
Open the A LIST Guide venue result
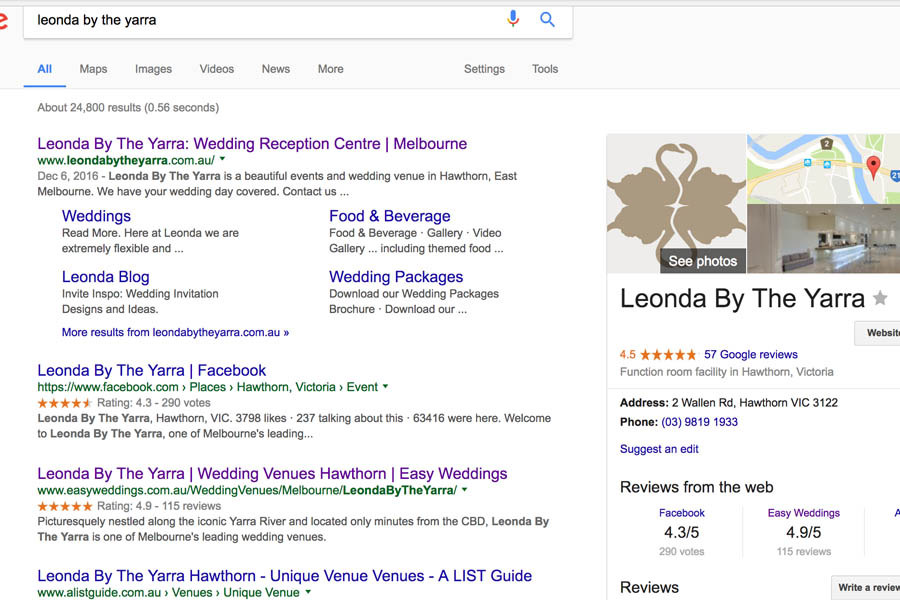pyautogui.click(x=285, y=576)
